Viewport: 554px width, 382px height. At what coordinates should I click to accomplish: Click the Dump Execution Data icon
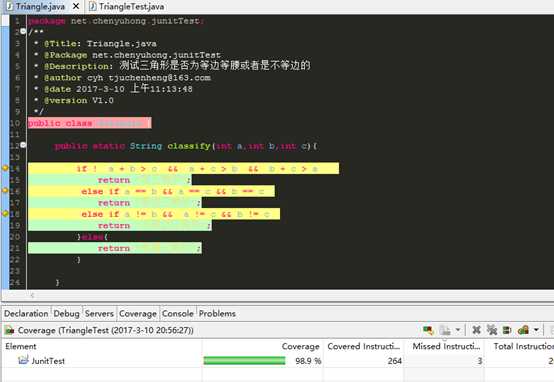[444, 330]
